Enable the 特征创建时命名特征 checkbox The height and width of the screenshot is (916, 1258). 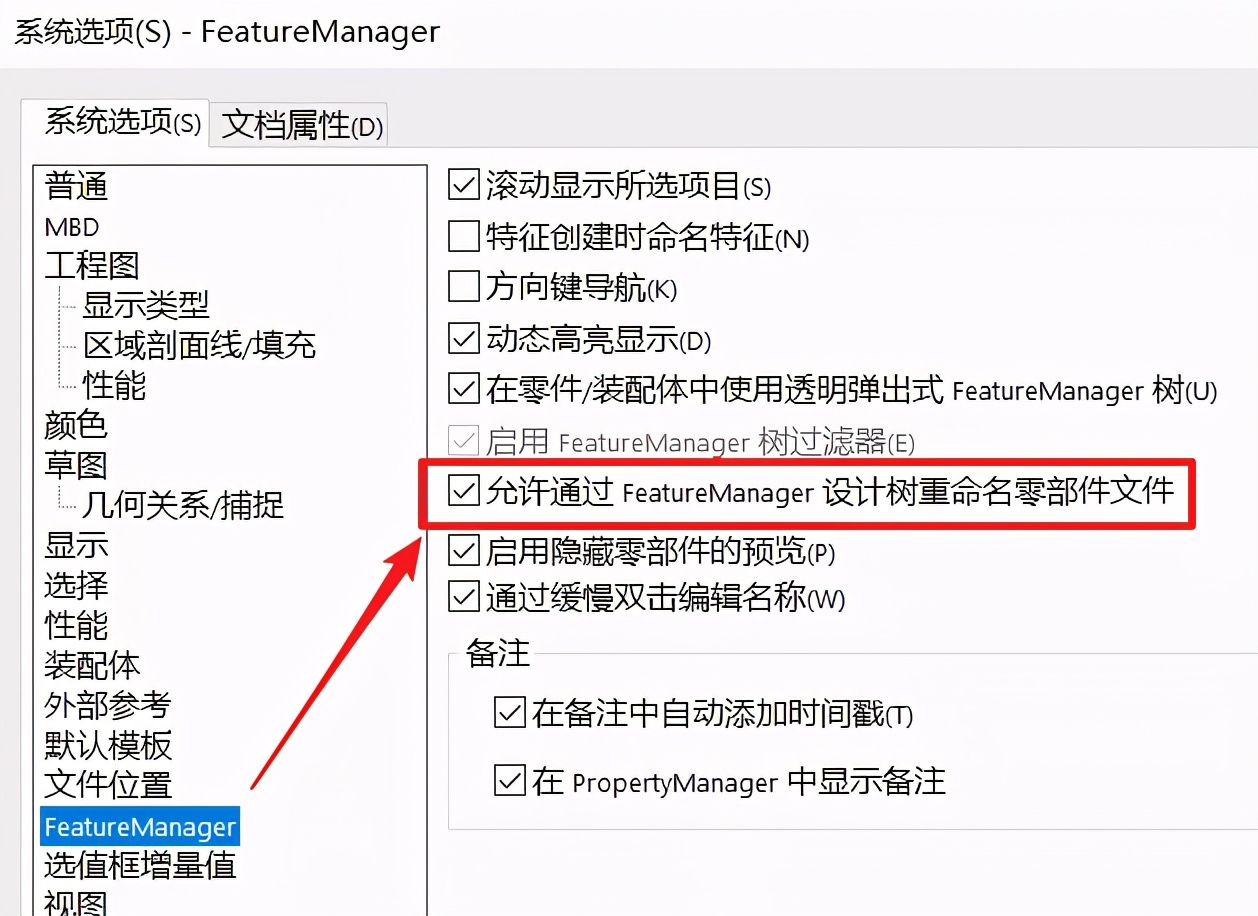point(463,237)
